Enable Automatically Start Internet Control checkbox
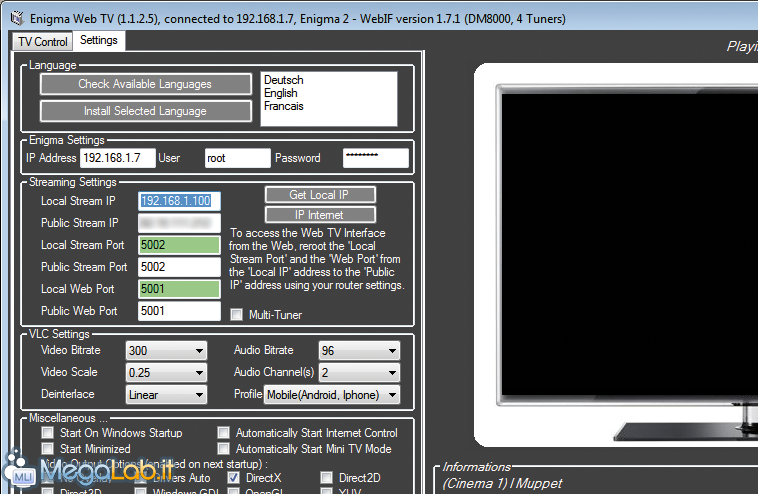This screenshot has height=494, width=758. (223, 432)
